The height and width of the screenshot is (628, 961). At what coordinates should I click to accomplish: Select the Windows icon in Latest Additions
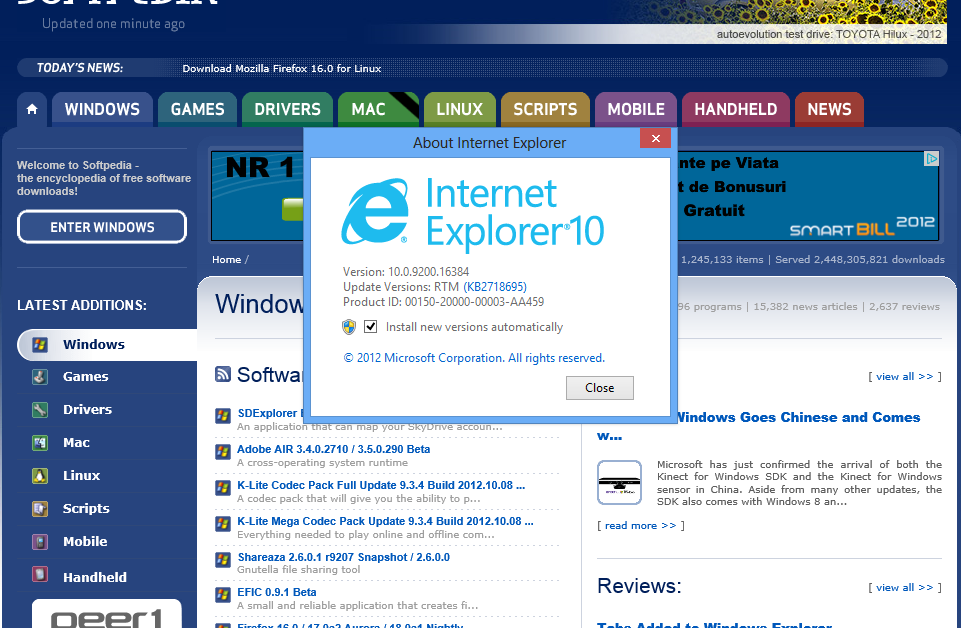[39, 344]
